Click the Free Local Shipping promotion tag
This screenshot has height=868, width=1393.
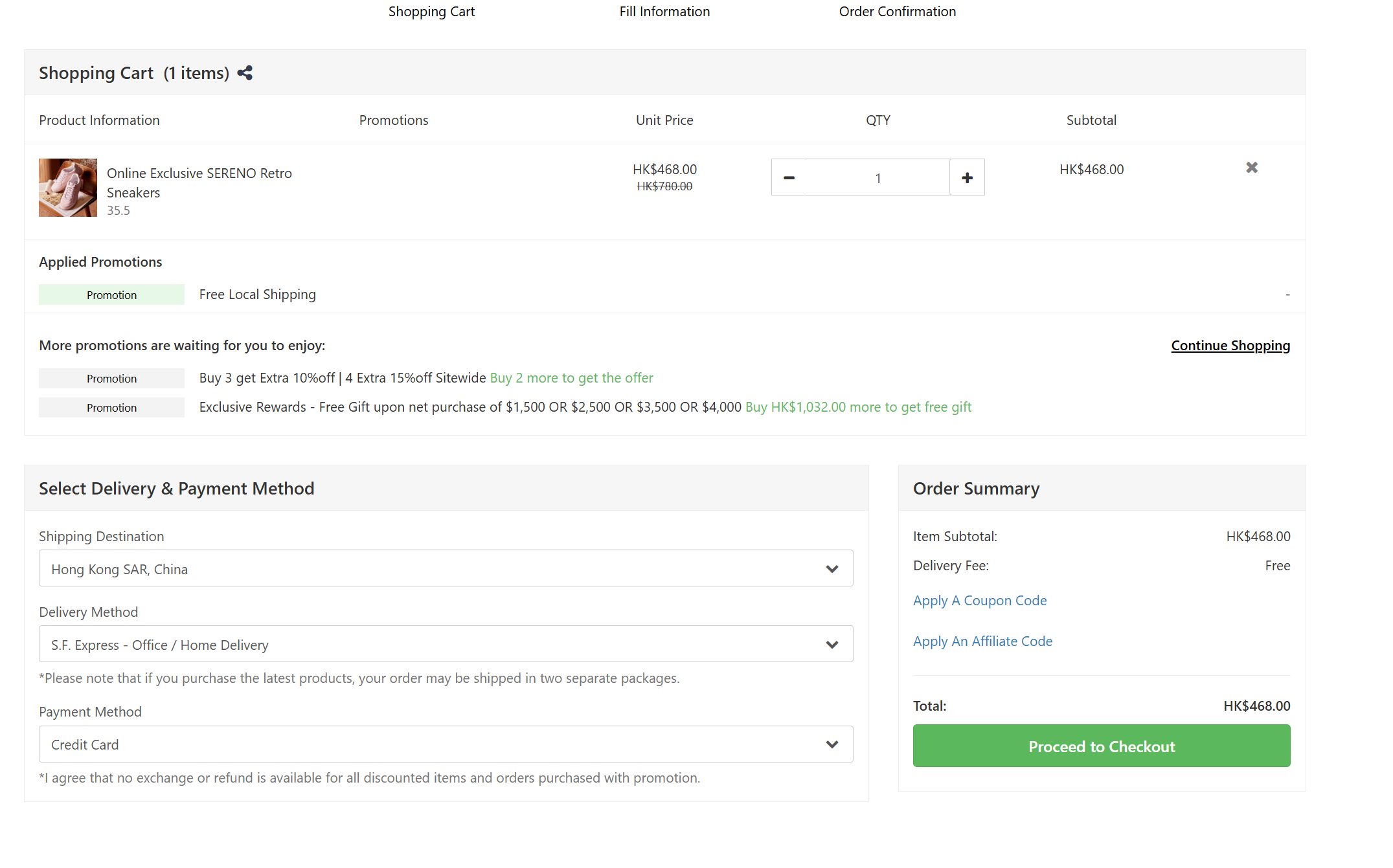pyautogui.click(x=111, y=295)
